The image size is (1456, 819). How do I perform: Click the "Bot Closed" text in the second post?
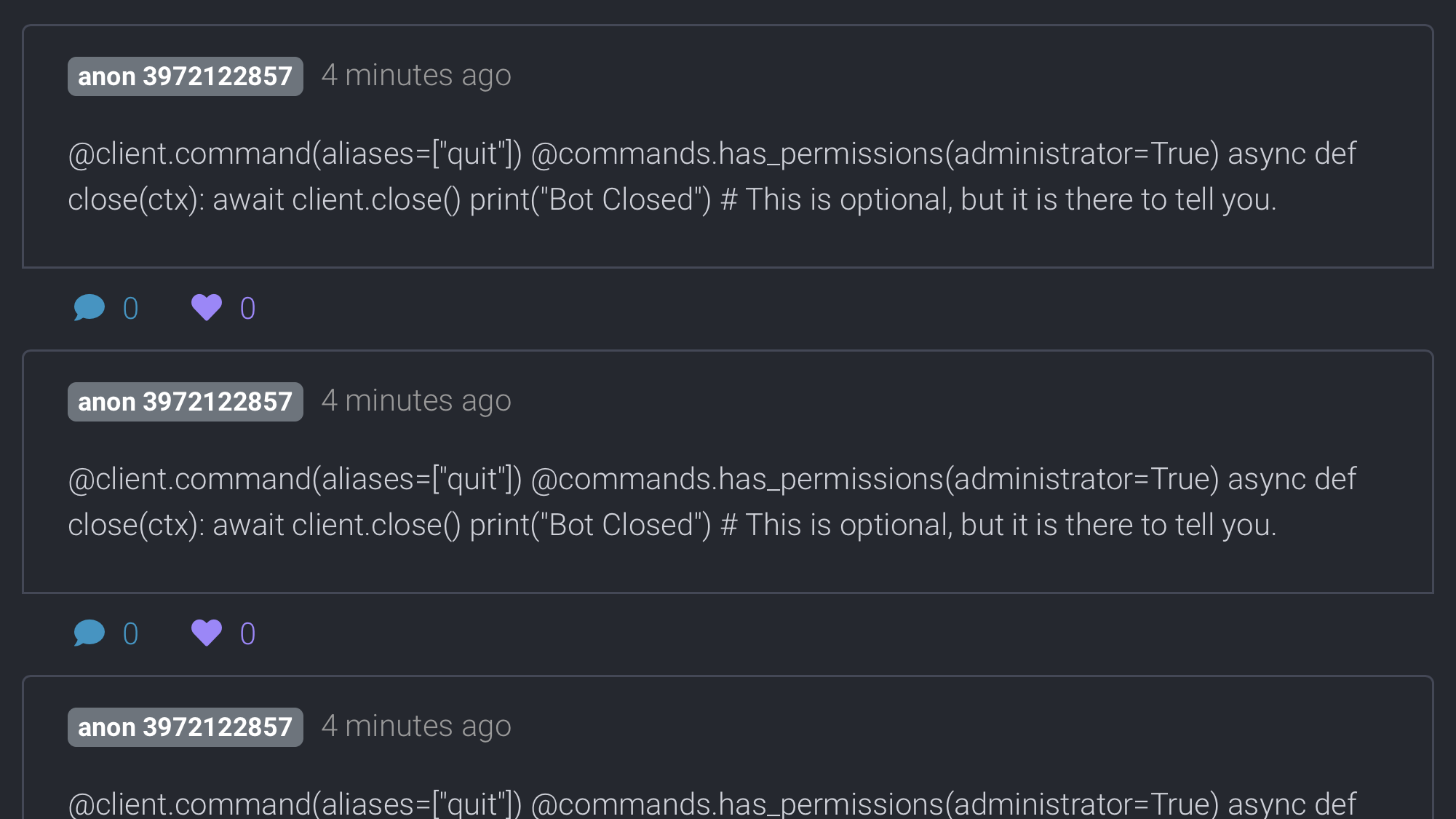(630, 526)
